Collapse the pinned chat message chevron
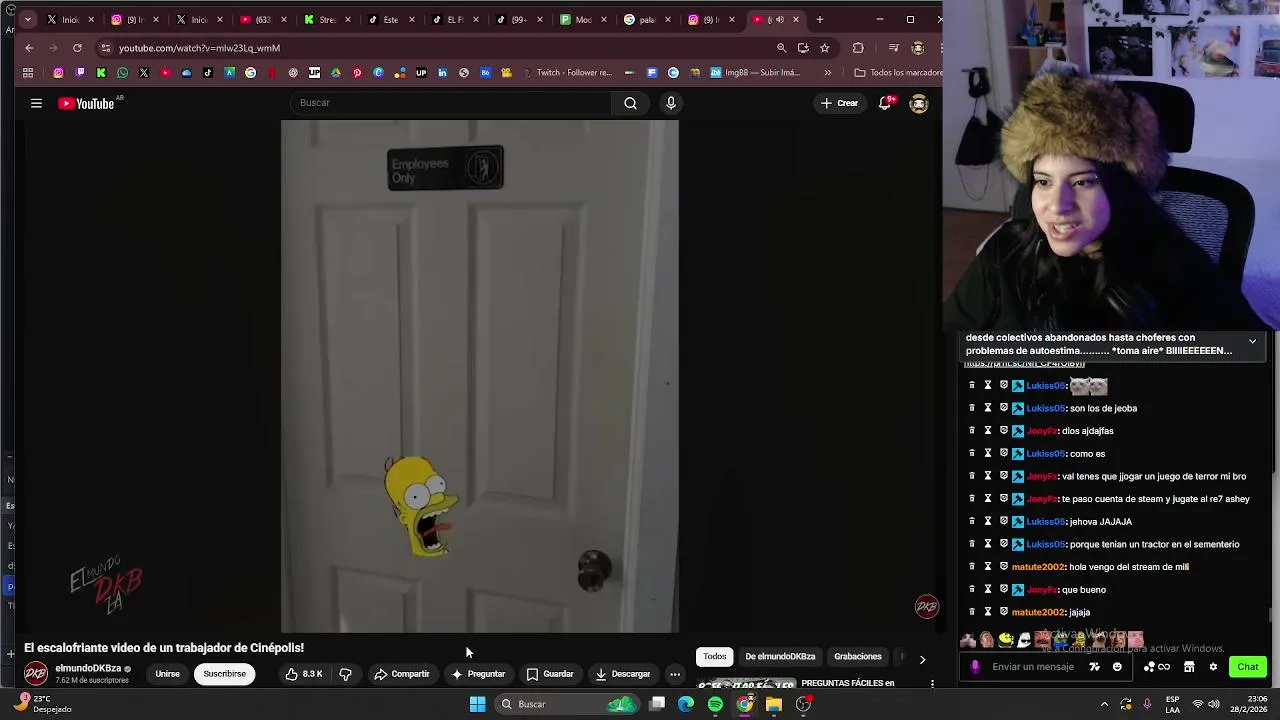Image resolution: width=1280 pixels, height=720 pixels. tap(1252, 342)
